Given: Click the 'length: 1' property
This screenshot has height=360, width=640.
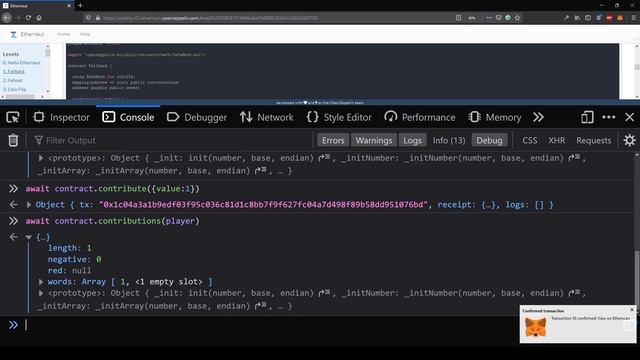Looking at the screenshot, I should (70, 248).
